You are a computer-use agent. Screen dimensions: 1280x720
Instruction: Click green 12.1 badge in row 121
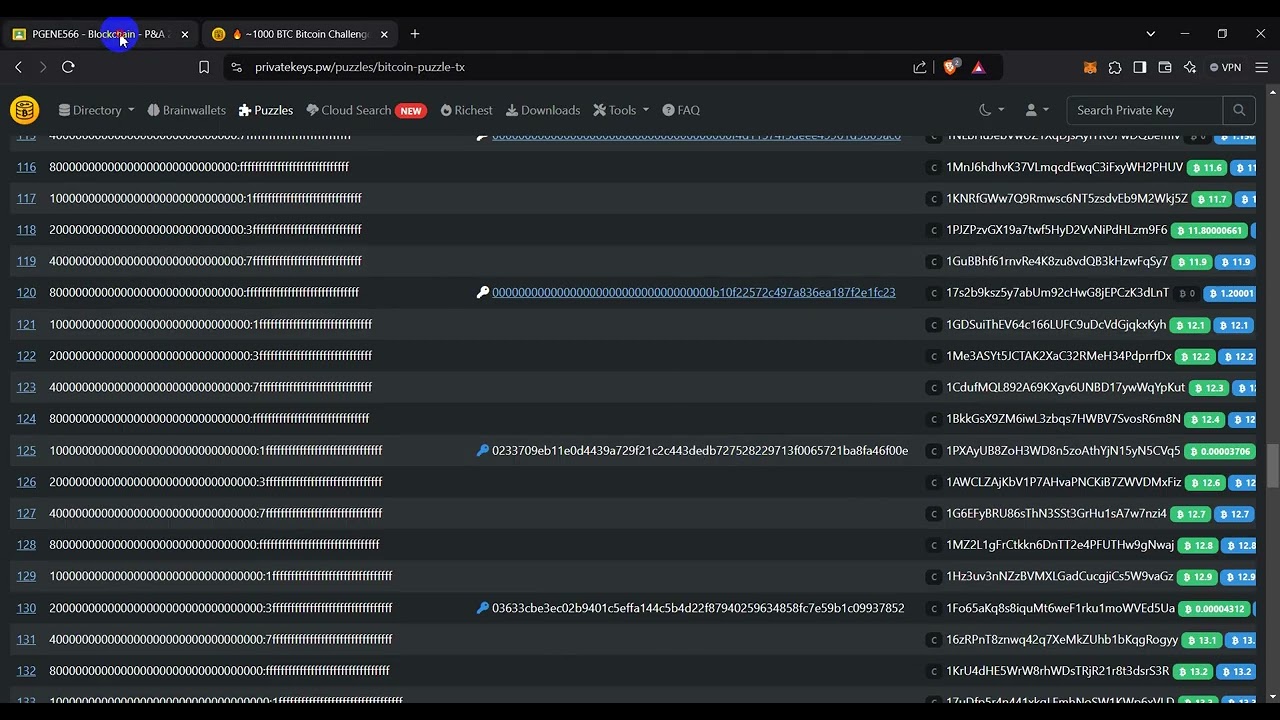(1190, 326)
